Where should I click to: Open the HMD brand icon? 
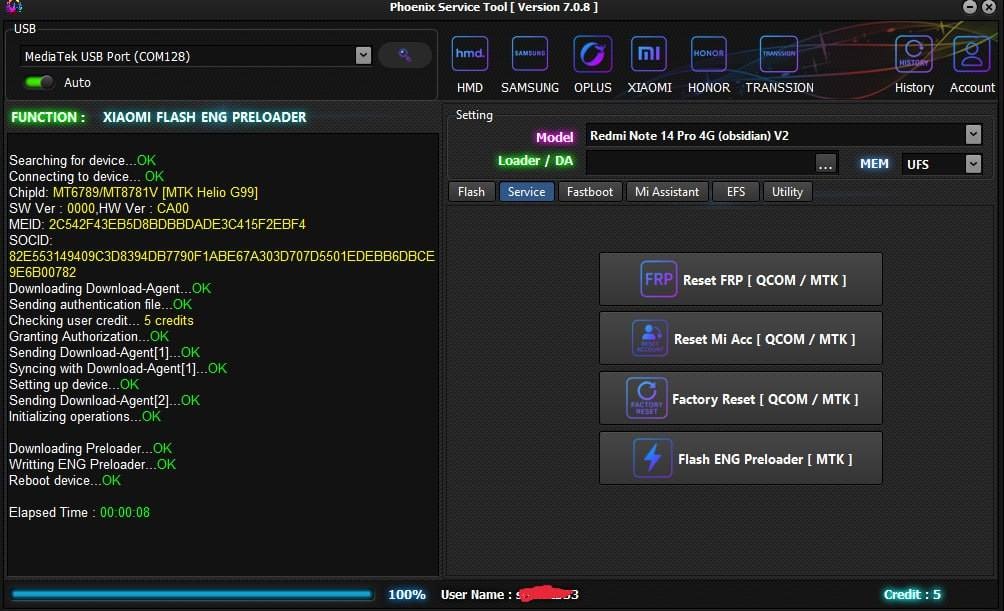pos(470,54)
